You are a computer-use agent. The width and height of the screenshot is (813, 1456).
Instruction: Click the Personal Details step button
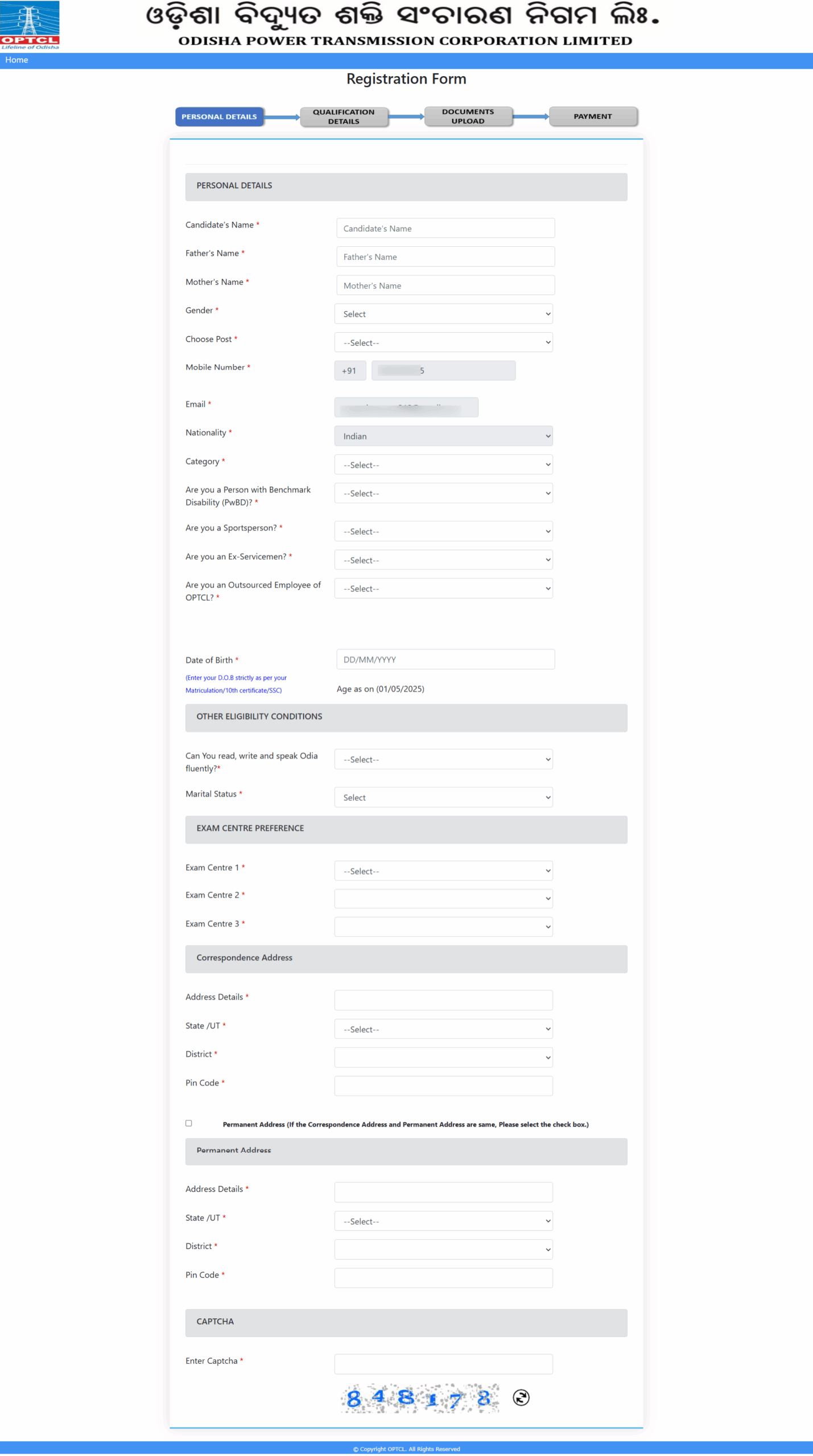(x=219, y=117)
